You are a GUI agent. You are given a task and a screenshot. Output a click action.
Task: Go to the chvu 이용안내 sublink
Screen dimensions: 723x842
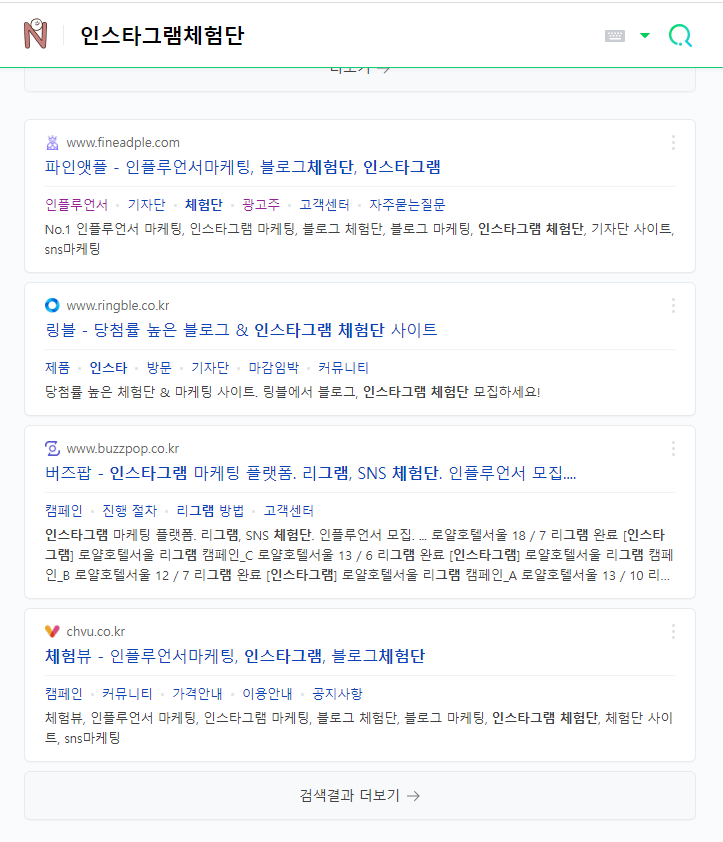pyautogui.click(x=267, y=694)
